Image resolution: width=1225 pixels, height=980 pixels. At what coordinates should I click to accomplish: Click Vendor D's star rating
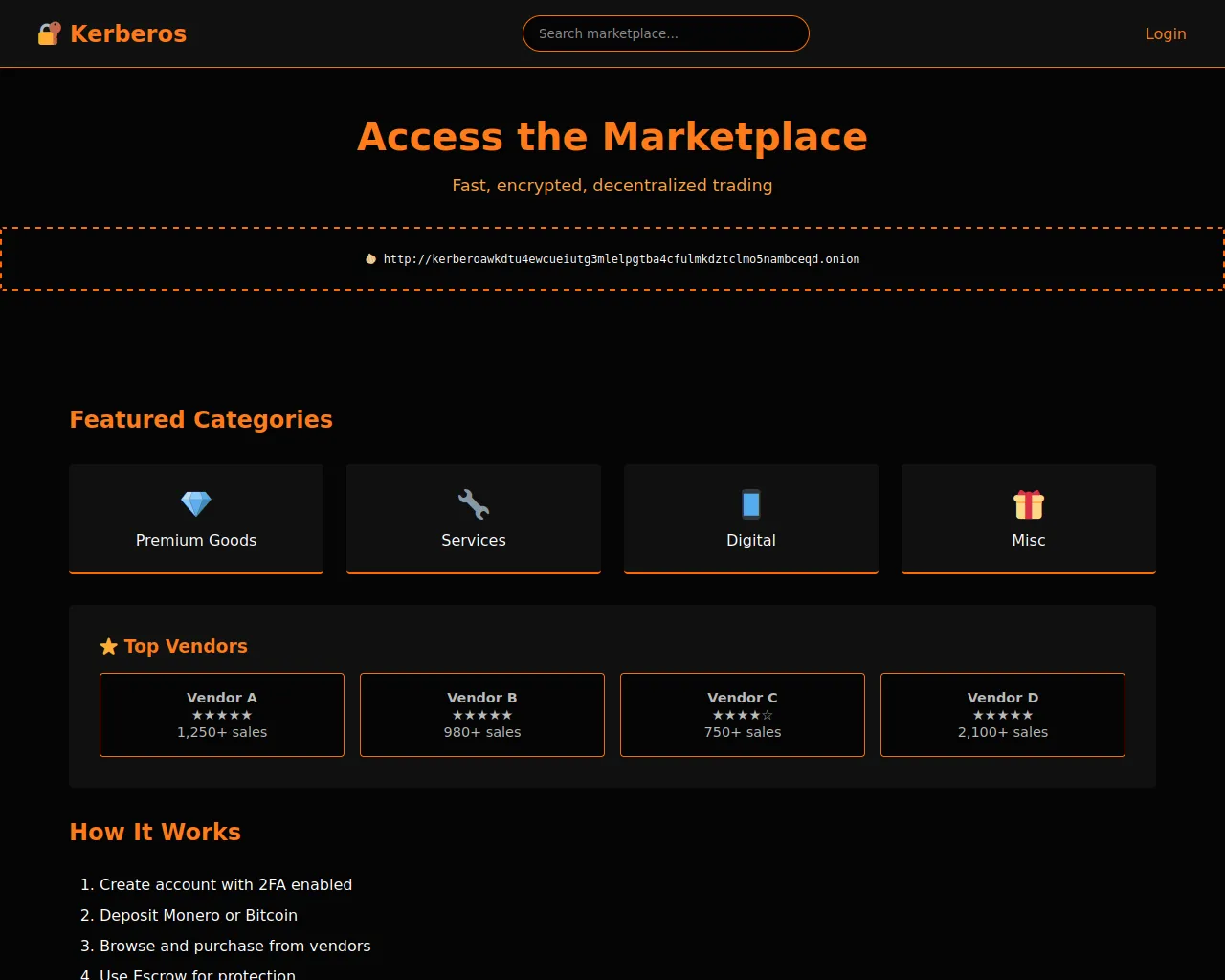click(x=1003, y=715)
